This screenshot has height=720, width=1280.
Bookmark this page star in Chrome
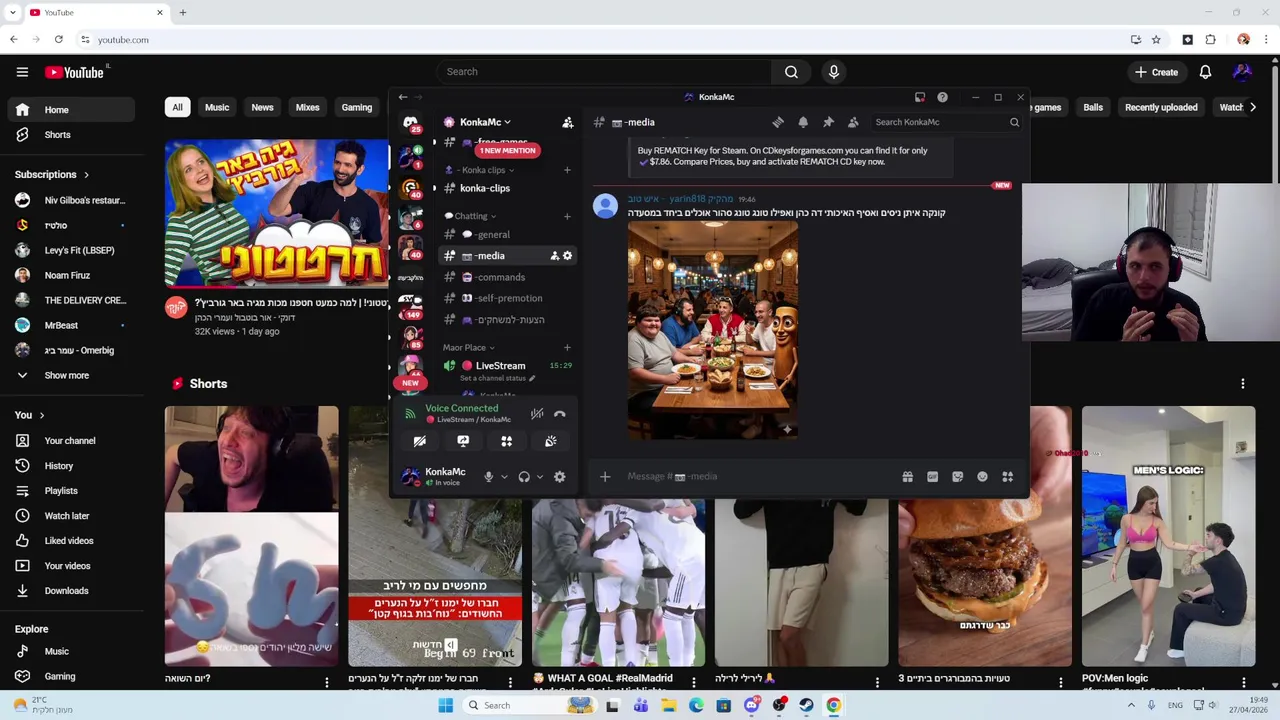(x=1156, y=40)
